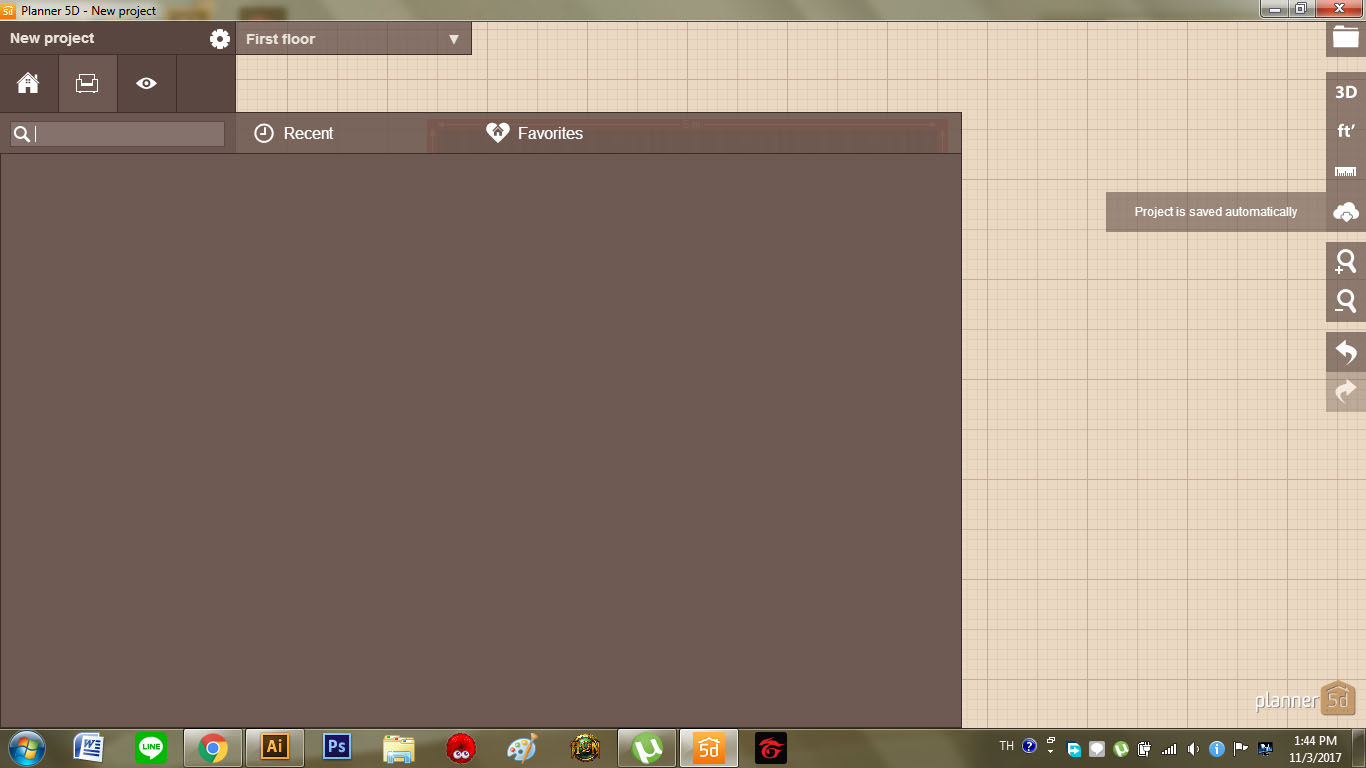Click 'Project is saved automatically' tooltip
Screen dimensions: 1366x768
click(1216, 212)
